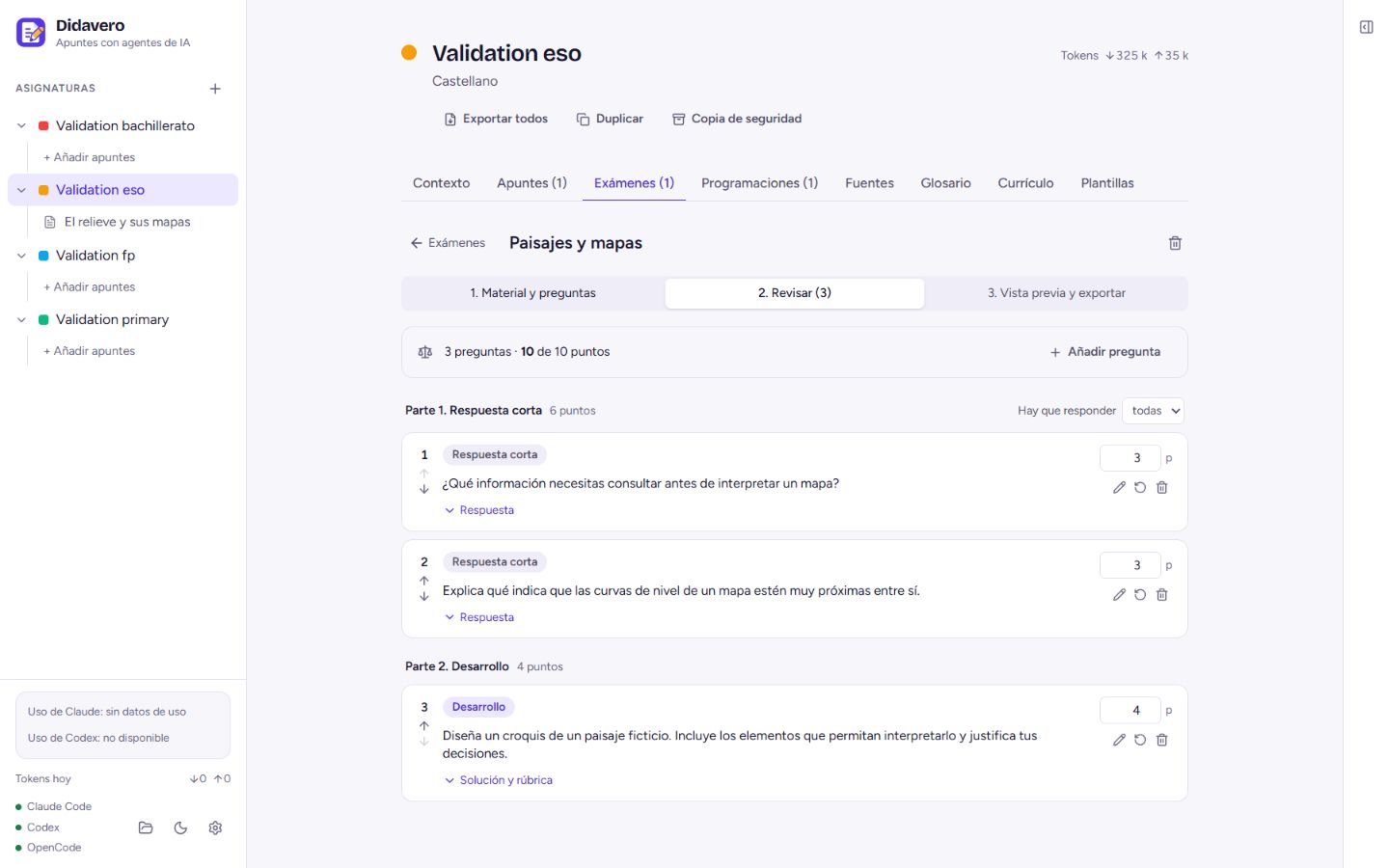Click the add subject plus icon

pos(215,89)
